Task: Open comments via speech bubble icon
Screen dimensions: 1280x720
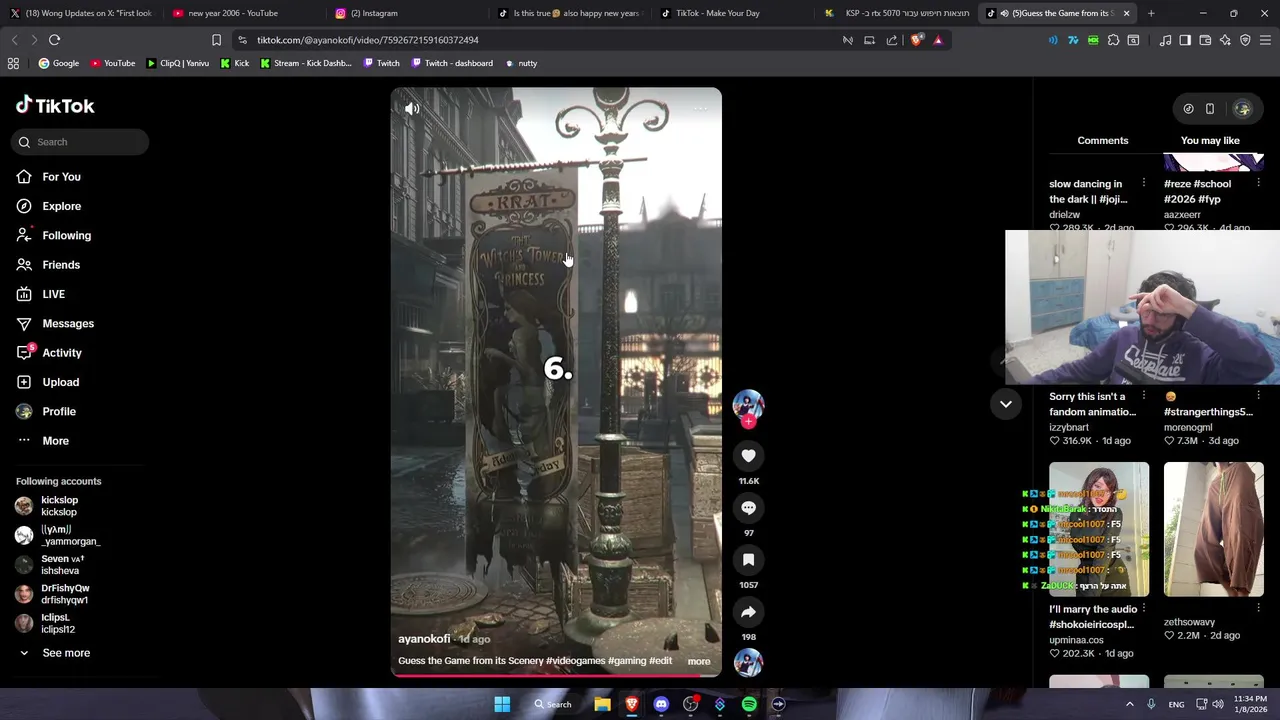Action: point(748,508)
